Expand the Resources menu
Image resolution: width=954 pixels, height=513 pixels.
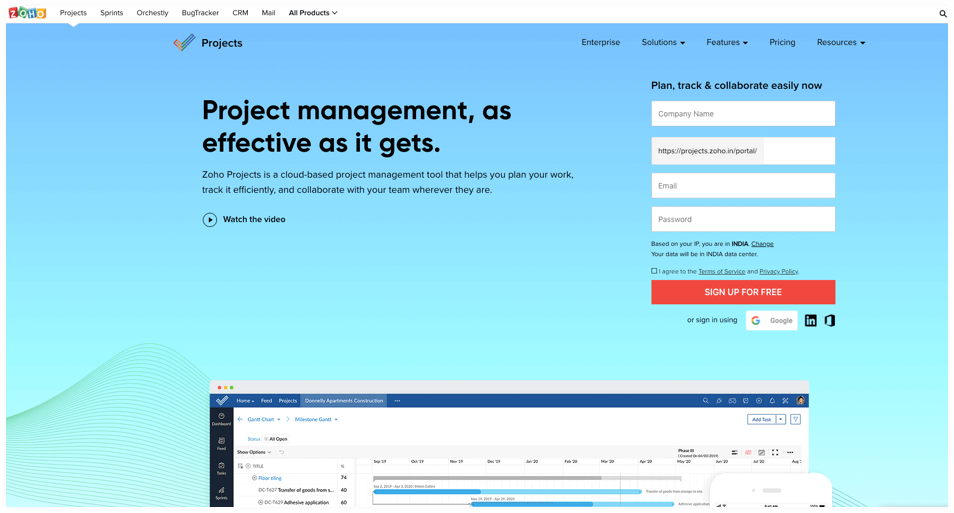tap(841, 43)
